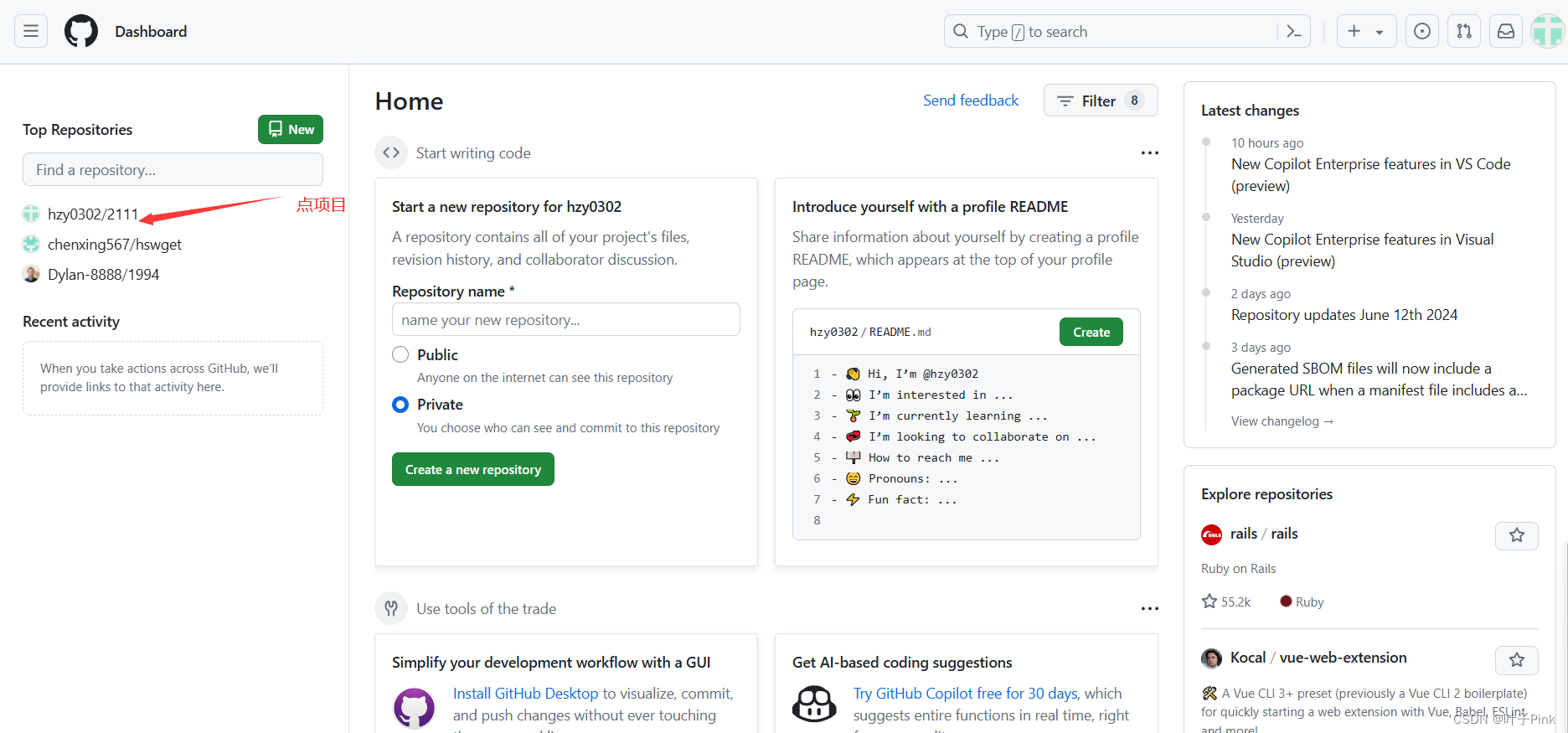The height and width of the screenshot is (733, 1568).
Task: Open Kocal / vue-web-extension repository link
Action: click(x=1318, y=658)
